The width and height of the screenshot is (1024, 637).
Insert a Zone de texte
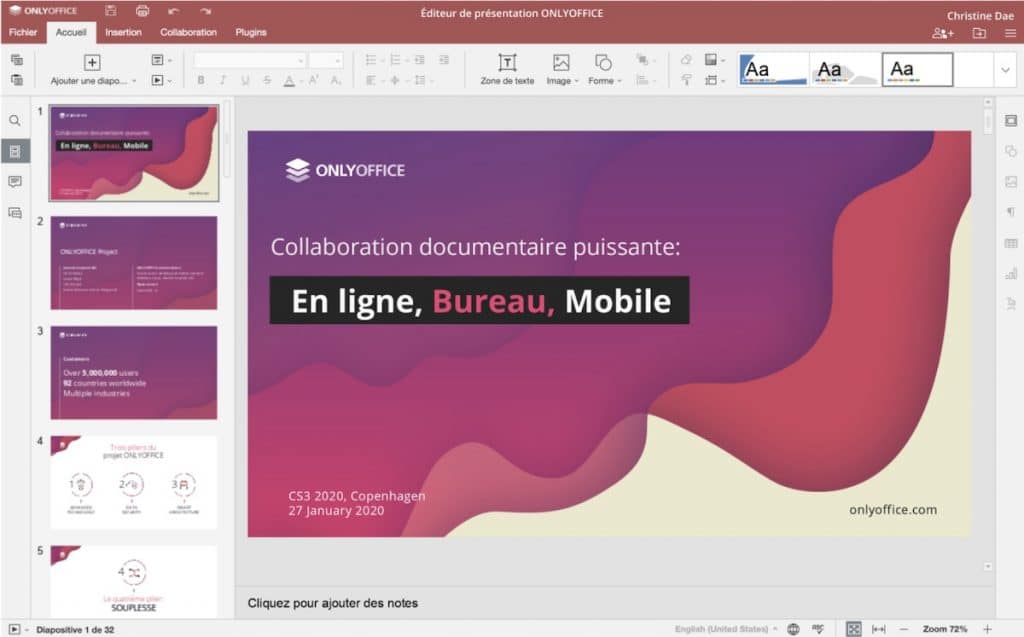click(x=507, y=69)
